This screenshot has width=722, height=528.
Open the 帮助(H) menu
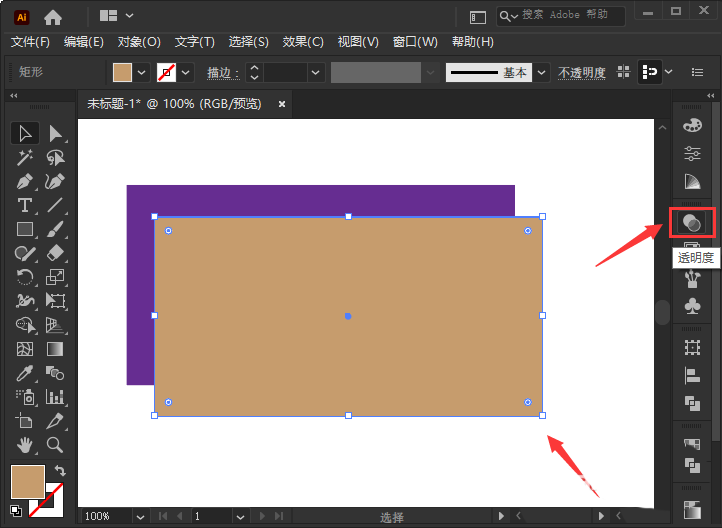(x=472, y=42)
